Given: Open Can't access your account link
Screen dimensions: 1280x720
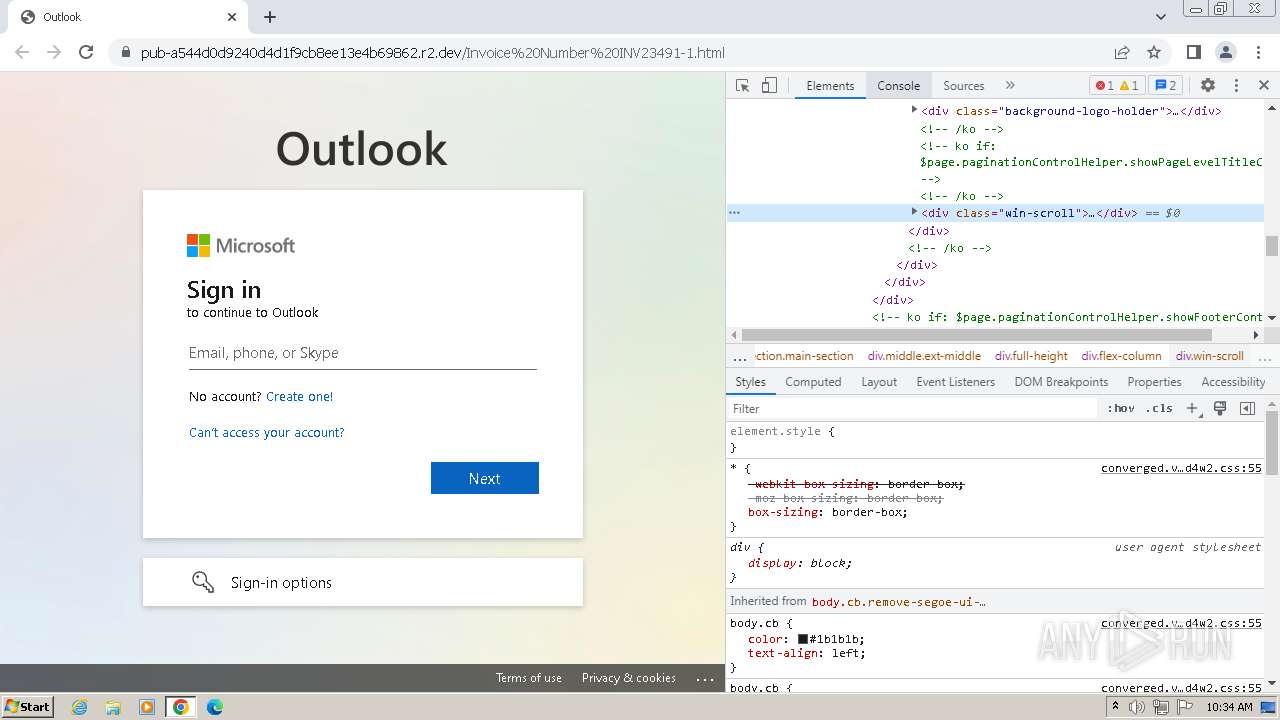Looking at the screenshot, I should 266,433.
